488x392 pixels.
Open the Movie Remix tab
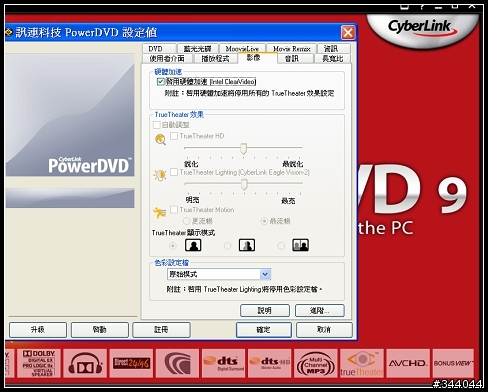point(292,49)
